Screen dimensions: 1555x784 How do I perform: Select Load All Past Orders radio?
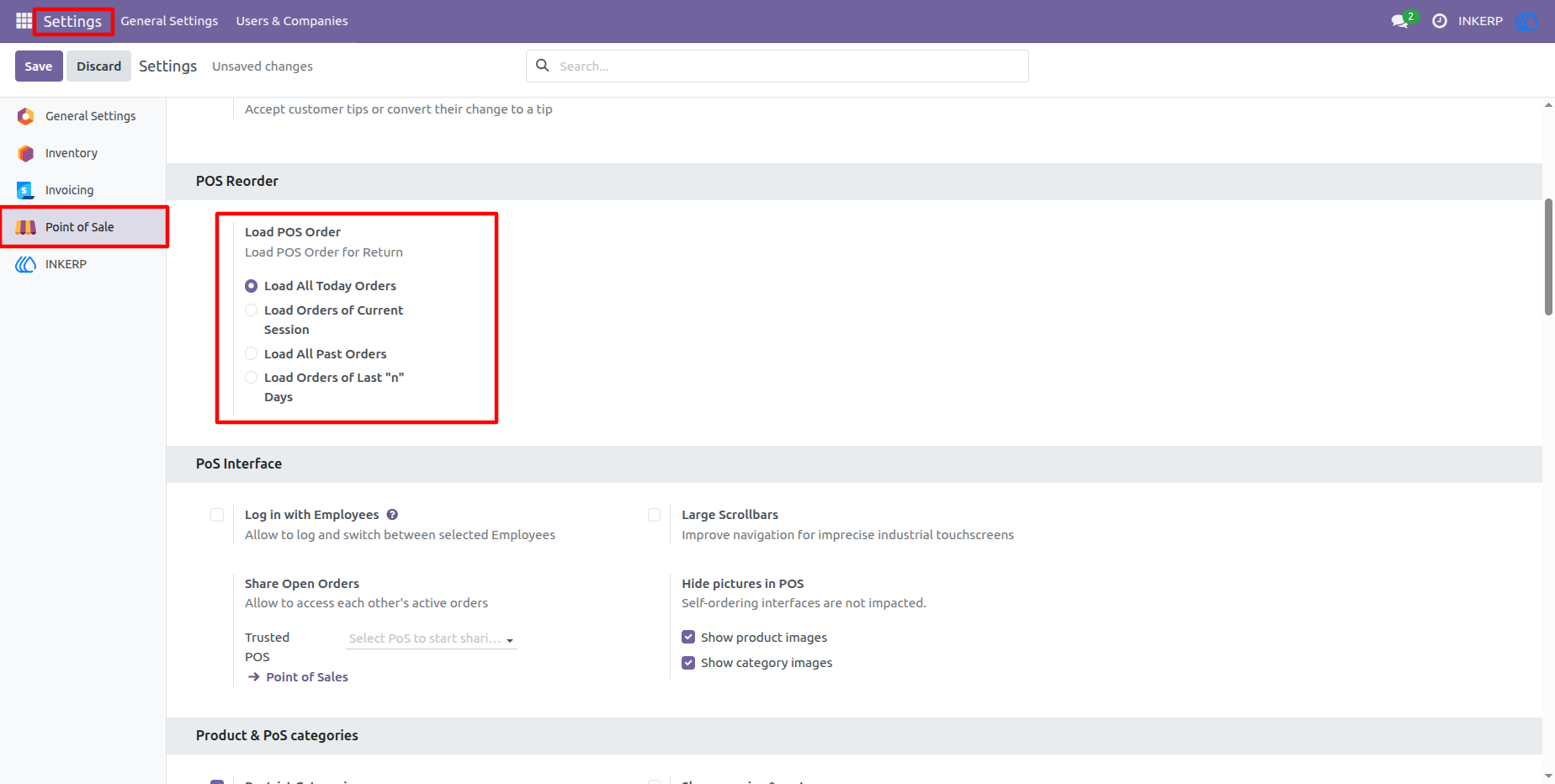(251, 354)
